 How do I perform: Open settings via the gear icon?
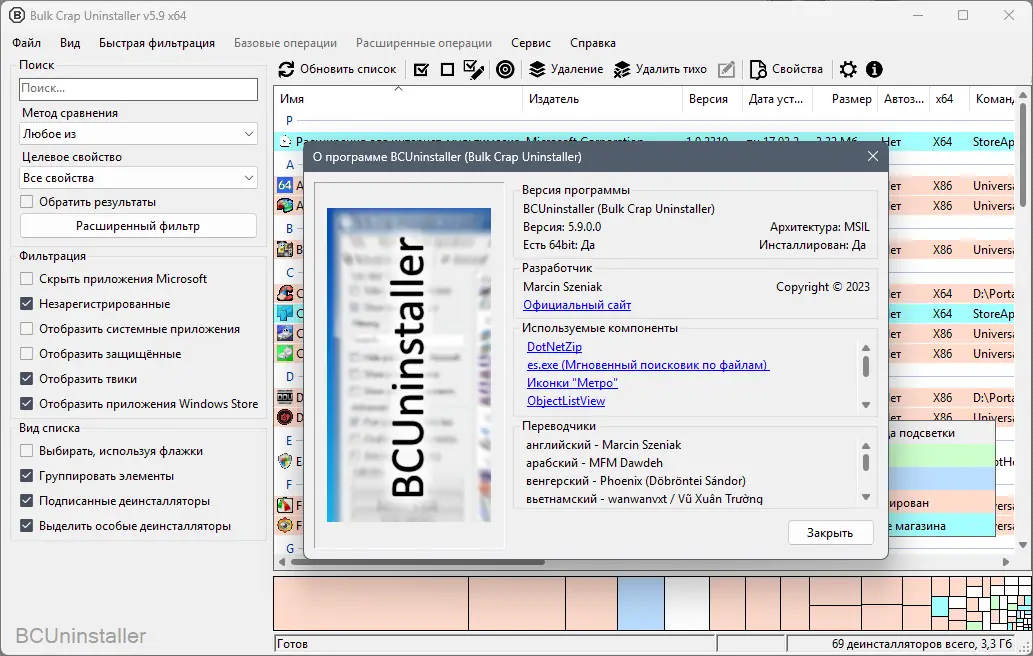pyautogui.click(x=849, y=69)
